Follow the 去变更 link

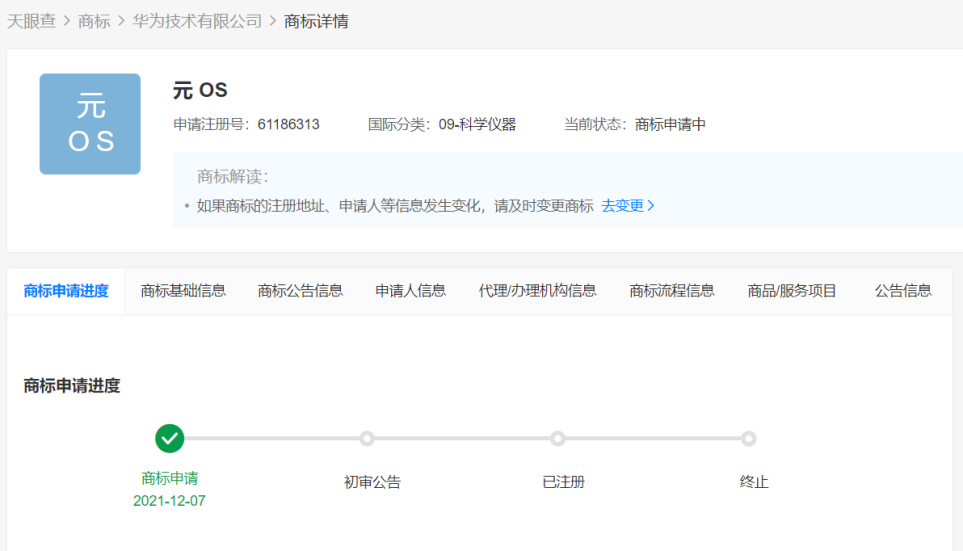[622, 206]
